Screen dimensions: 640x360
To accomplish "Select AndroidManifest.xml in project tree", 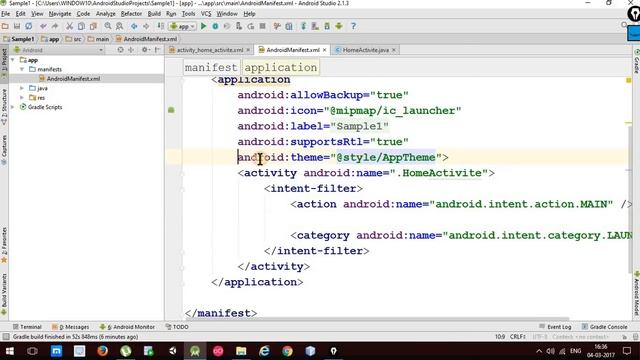I will coord(73,79).
